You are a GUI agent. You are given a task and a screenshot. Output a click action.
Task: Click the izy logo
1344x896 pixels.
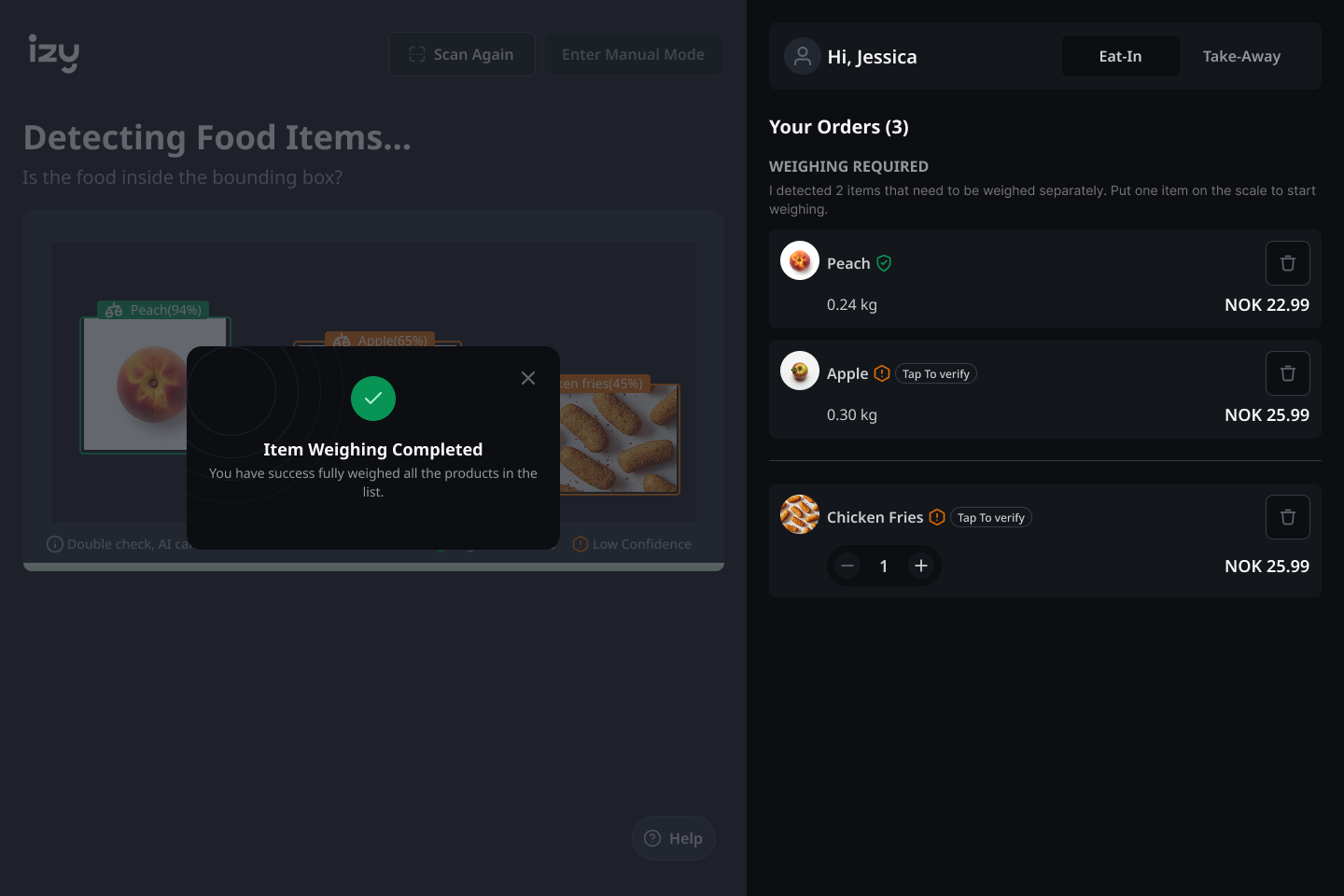click(54, 53)
